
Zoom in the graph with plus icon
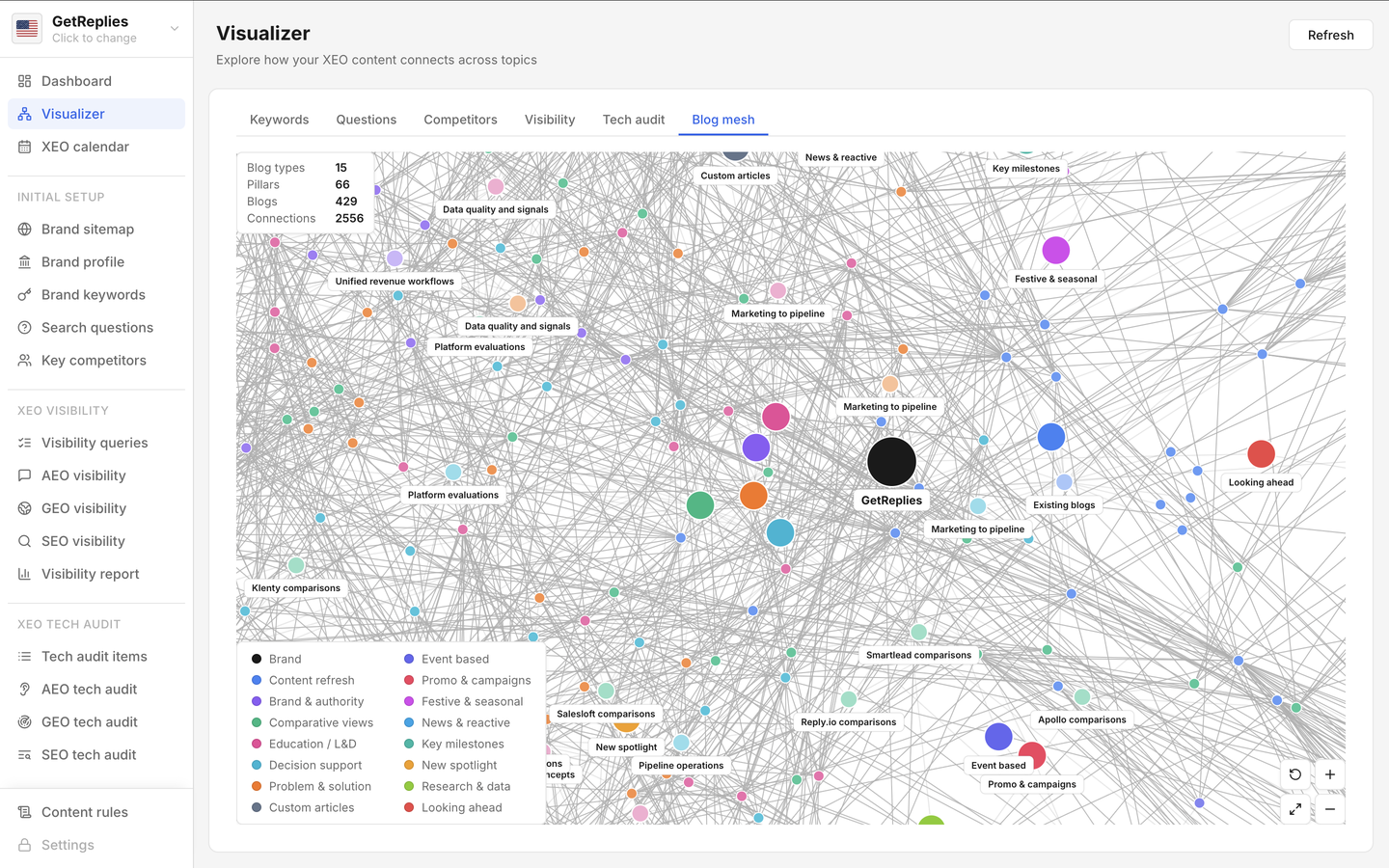(1330, 774)
